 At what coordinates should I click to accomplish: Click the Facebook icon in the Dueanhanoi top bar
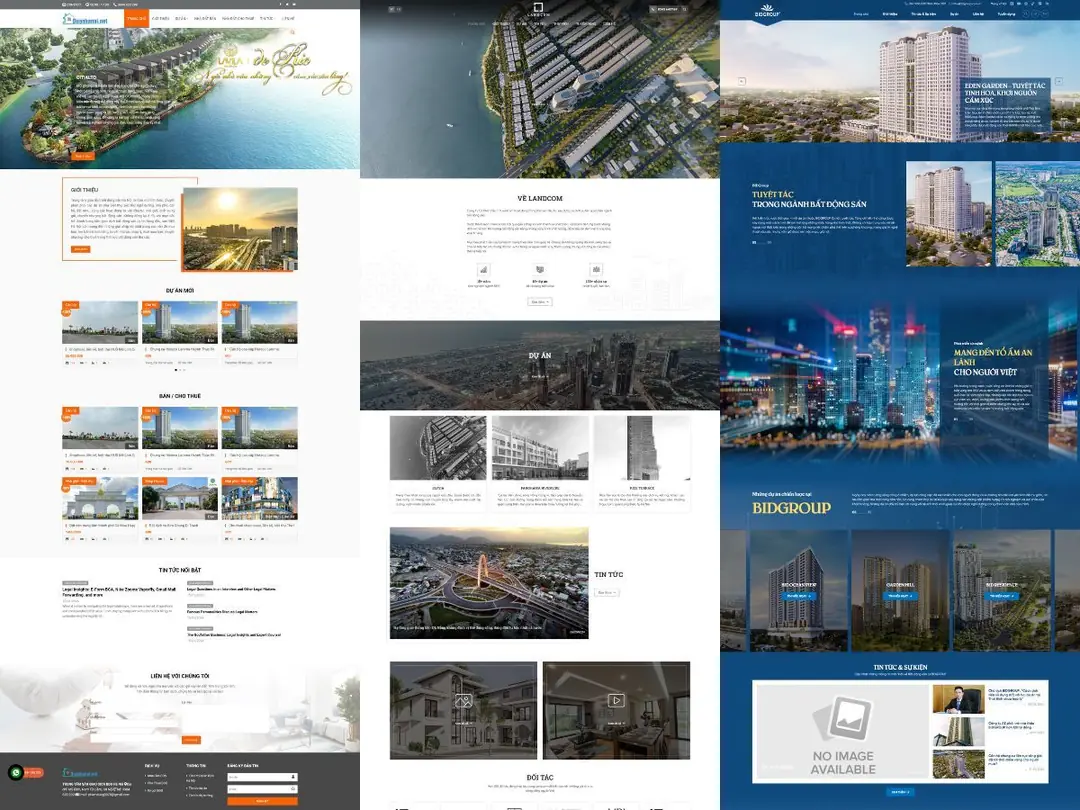pyautogui.click(x=282, y=5)
